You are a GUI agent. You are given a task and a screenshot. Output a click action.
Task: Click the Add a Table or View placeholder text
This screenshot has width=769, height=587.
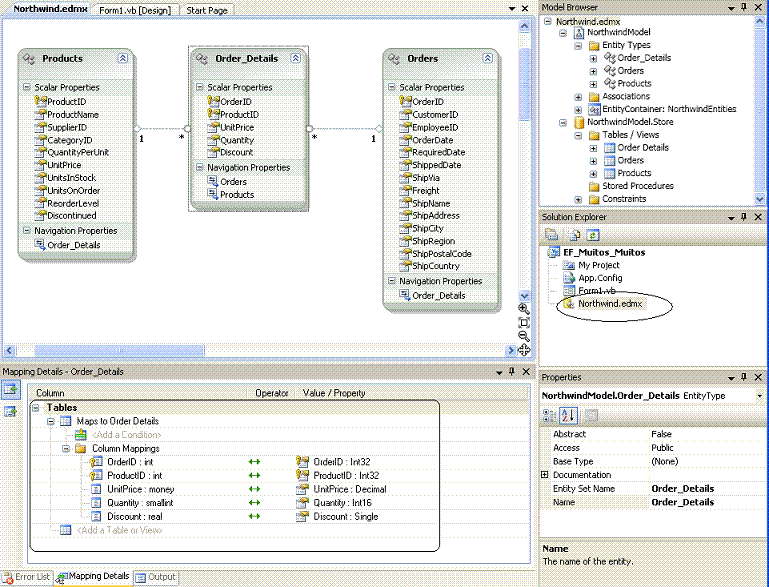[x=119, y=530]
